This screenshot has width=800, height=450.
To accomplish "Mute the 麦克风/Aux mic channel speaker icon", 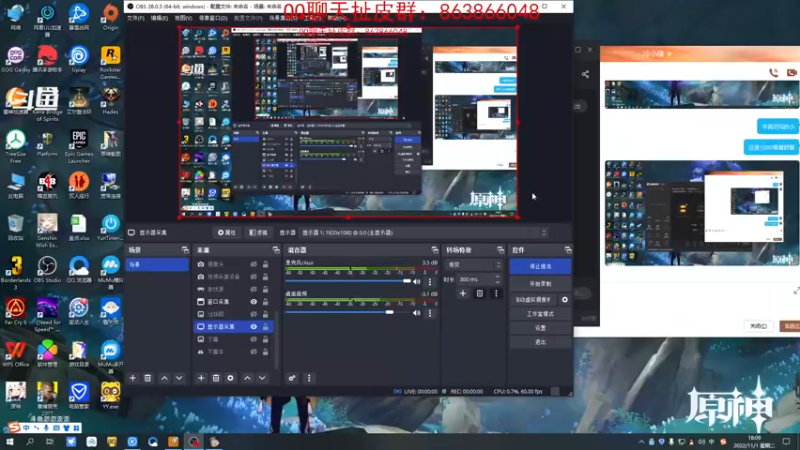I will click(x=417, y=282).
